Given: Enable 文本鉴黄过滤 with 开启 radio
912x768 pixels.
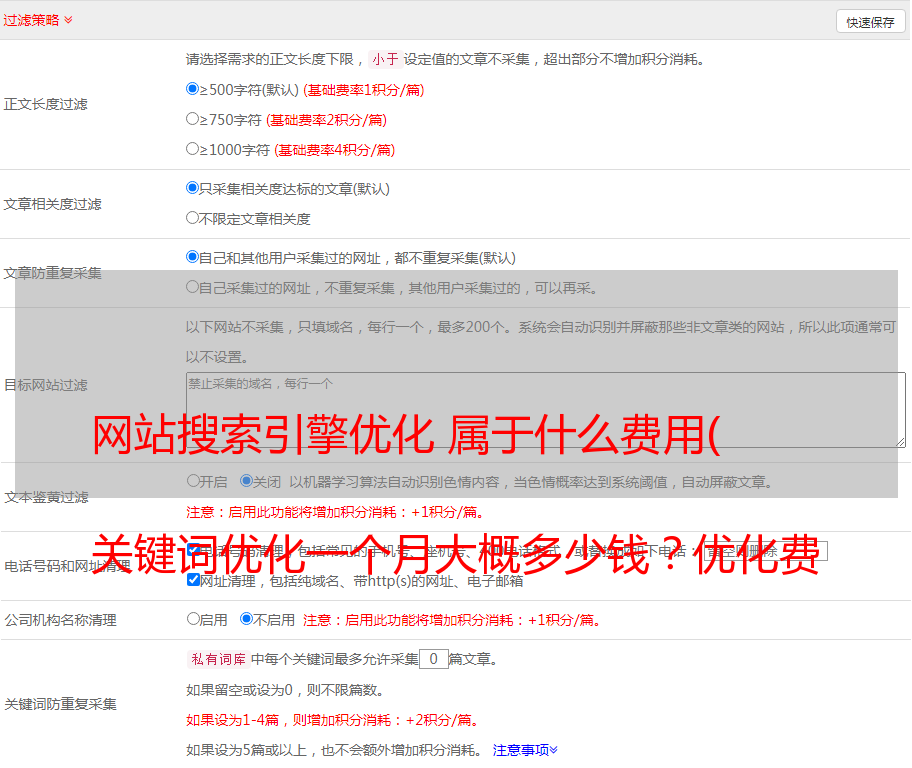Looking at the screenshot, I should [x=193, y=481].
